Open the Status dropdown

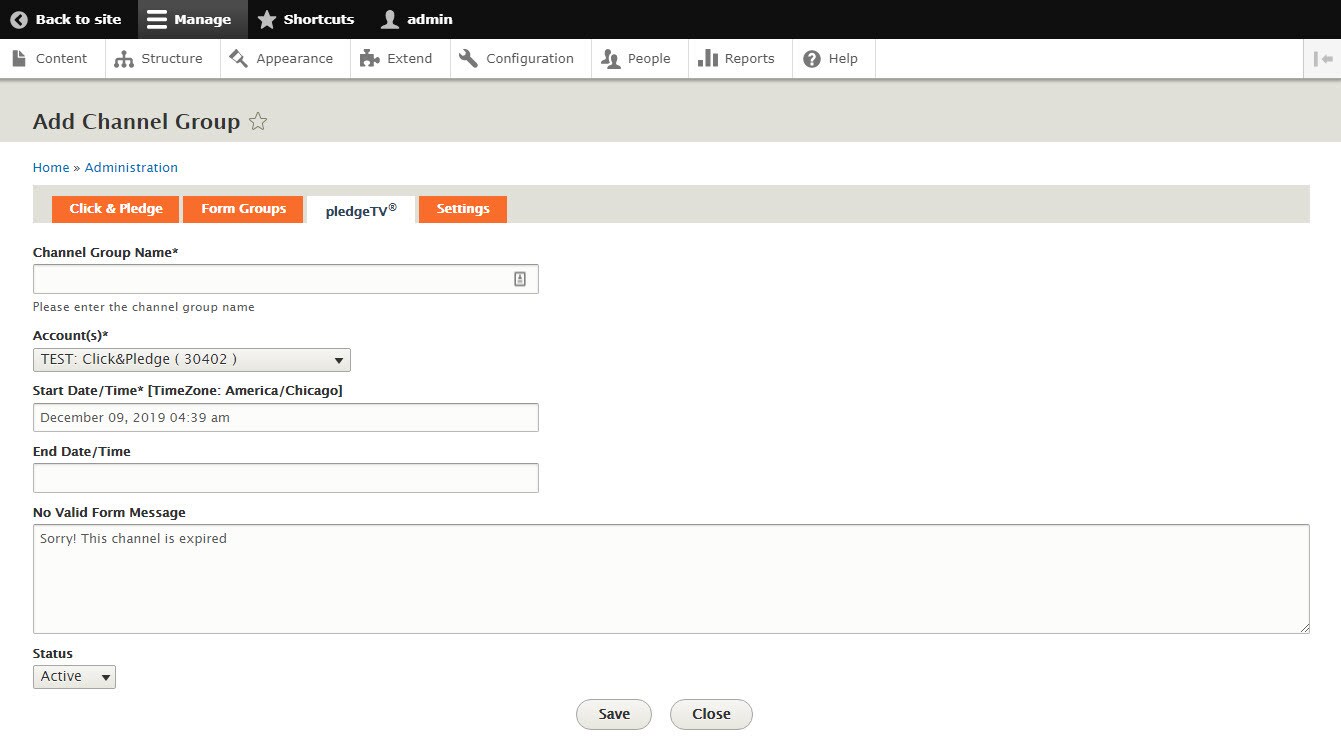point(74,677)
